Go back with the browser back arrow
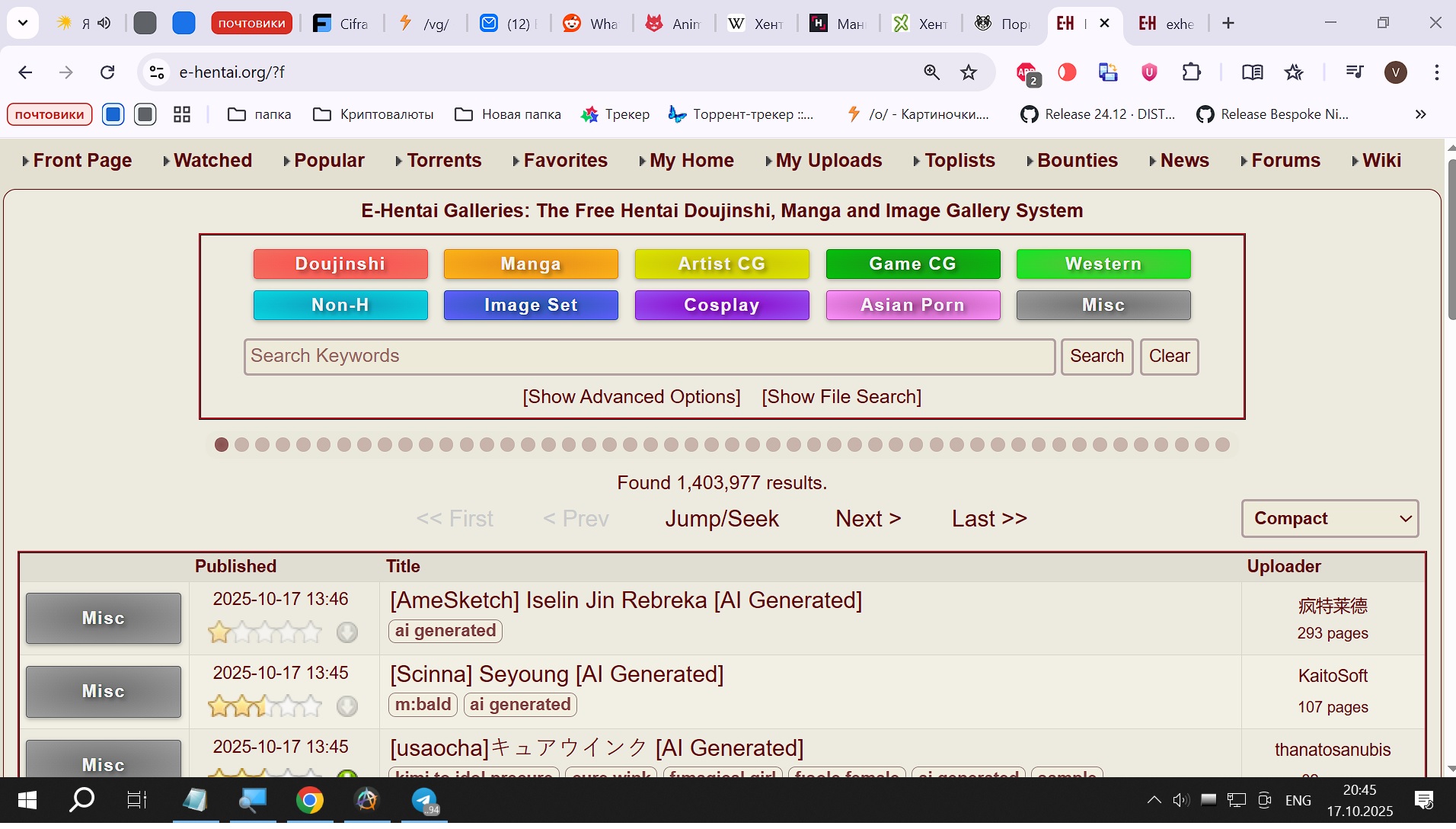The width and height of the screenshot is (1456, 829). 25,72
